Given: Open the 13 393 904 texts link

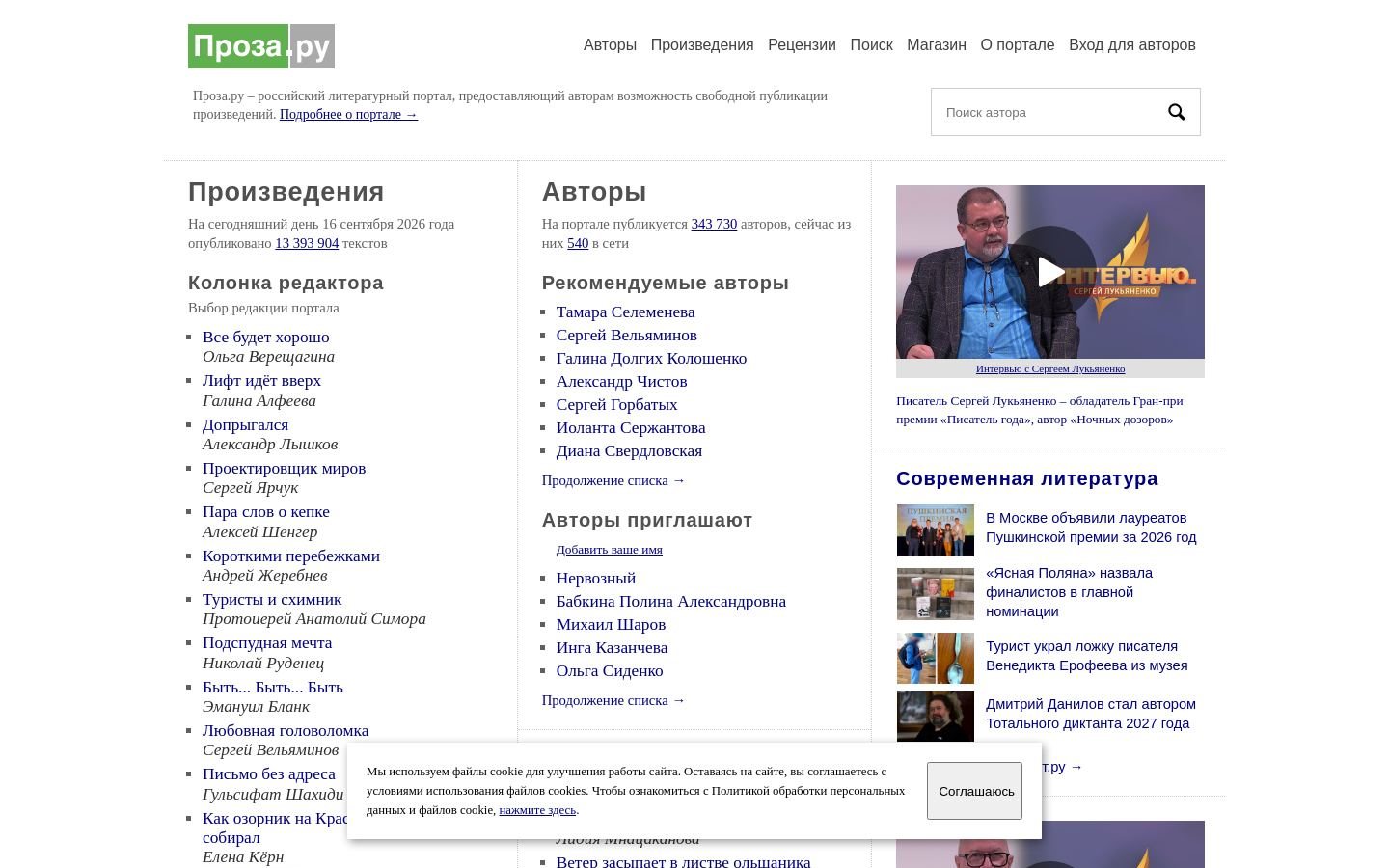Looking at the screenshot, I should [x=307, y=243].
